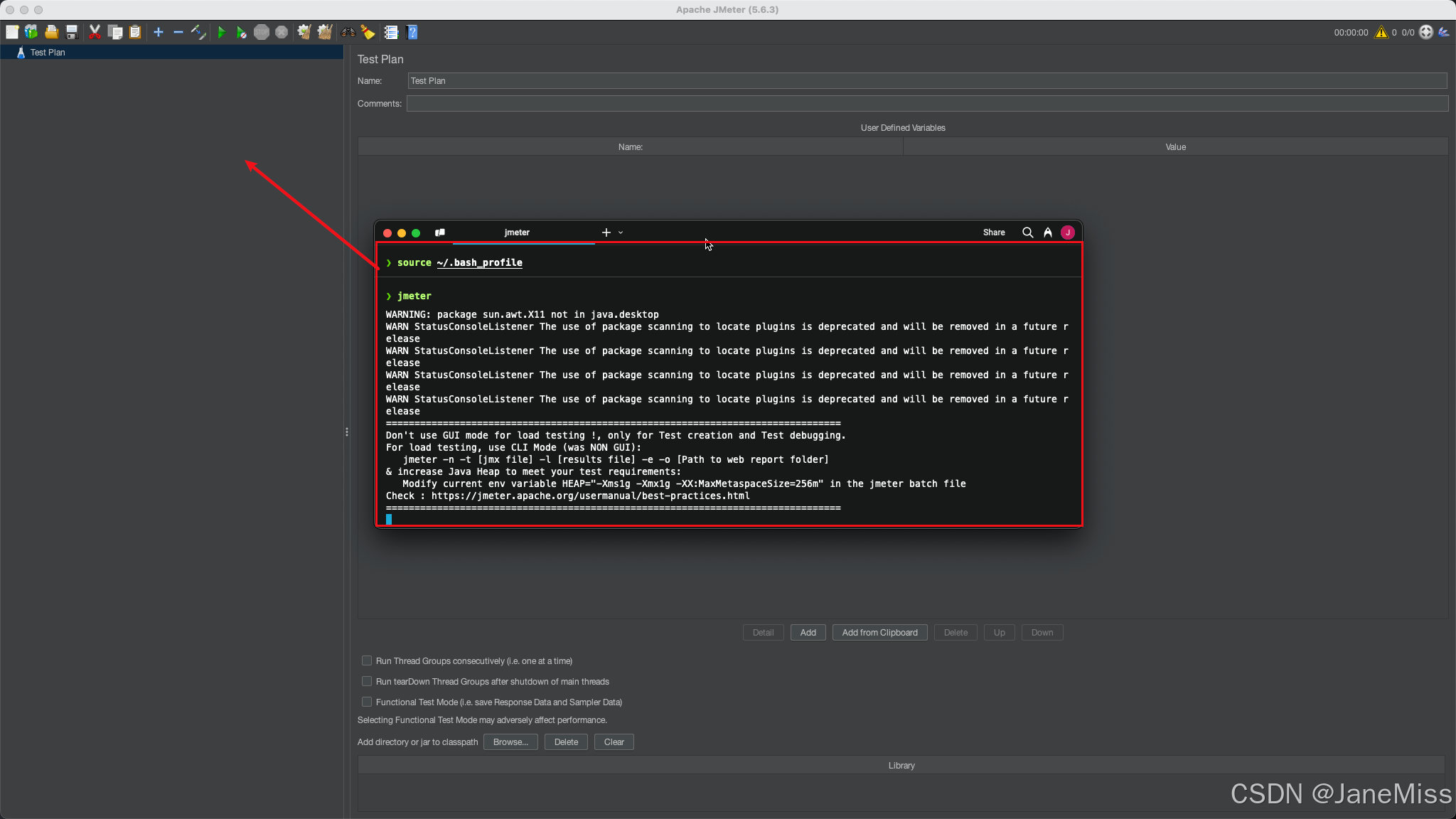1456x819 pixels.
Task: Click Delete button next to Browse
Action: pyautogui.click(x=566, y=742)
